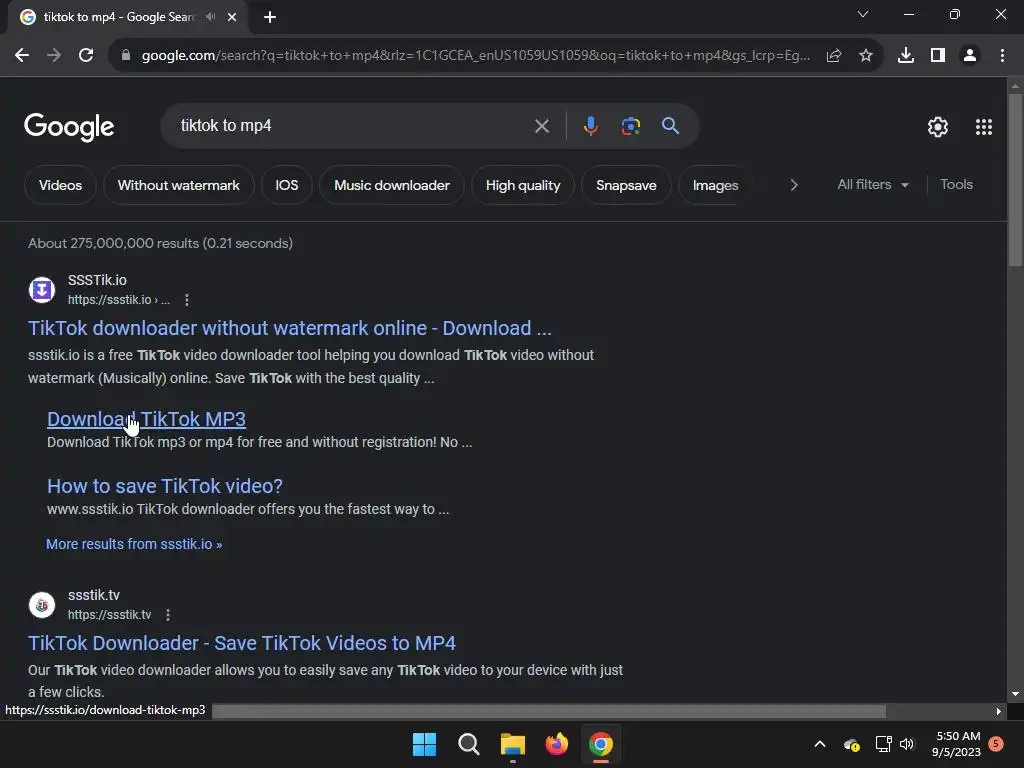Submit search with magnifier icon
The image size is (1024, 768).
(671, 126)
